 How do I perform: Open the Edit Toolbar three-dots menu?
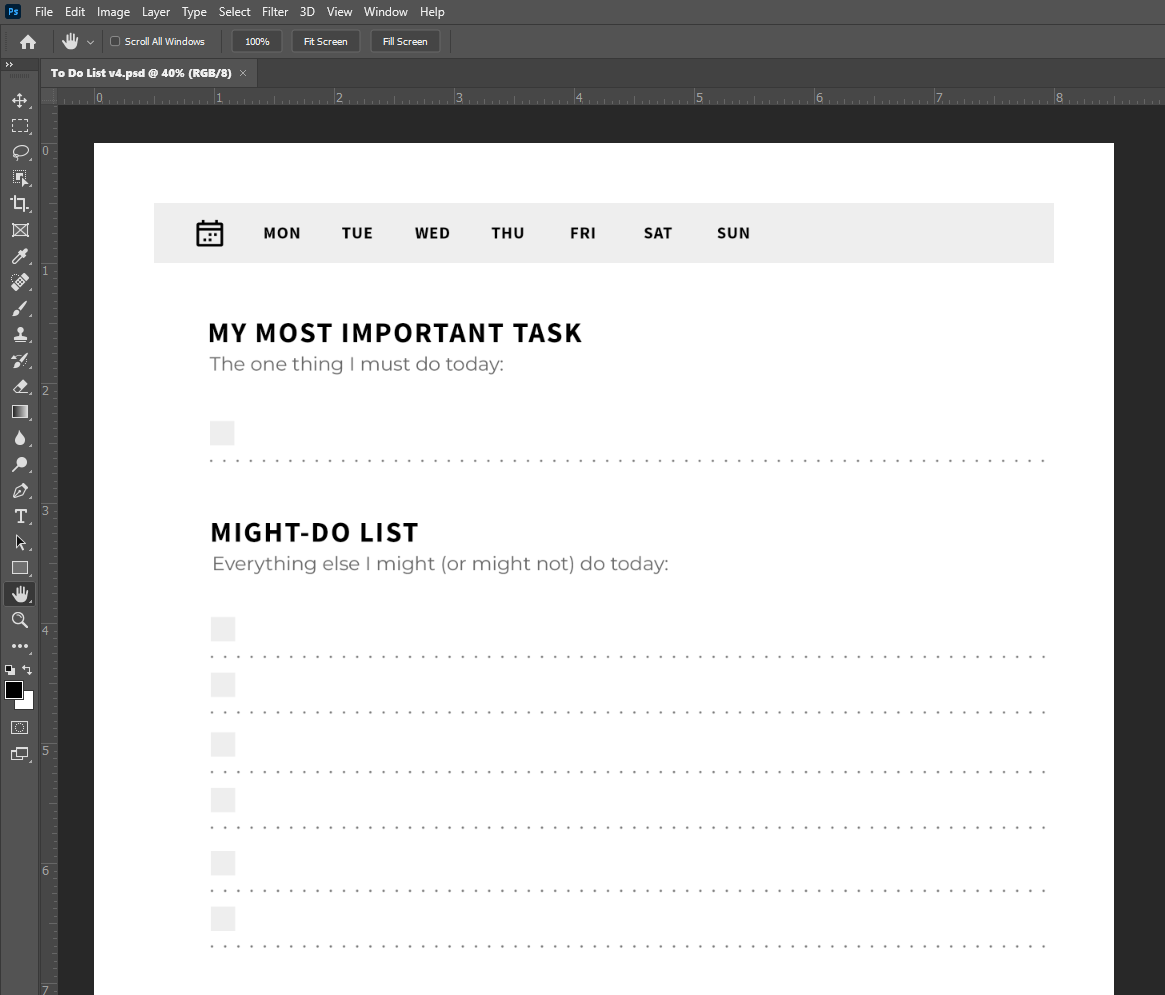[19, 646]
